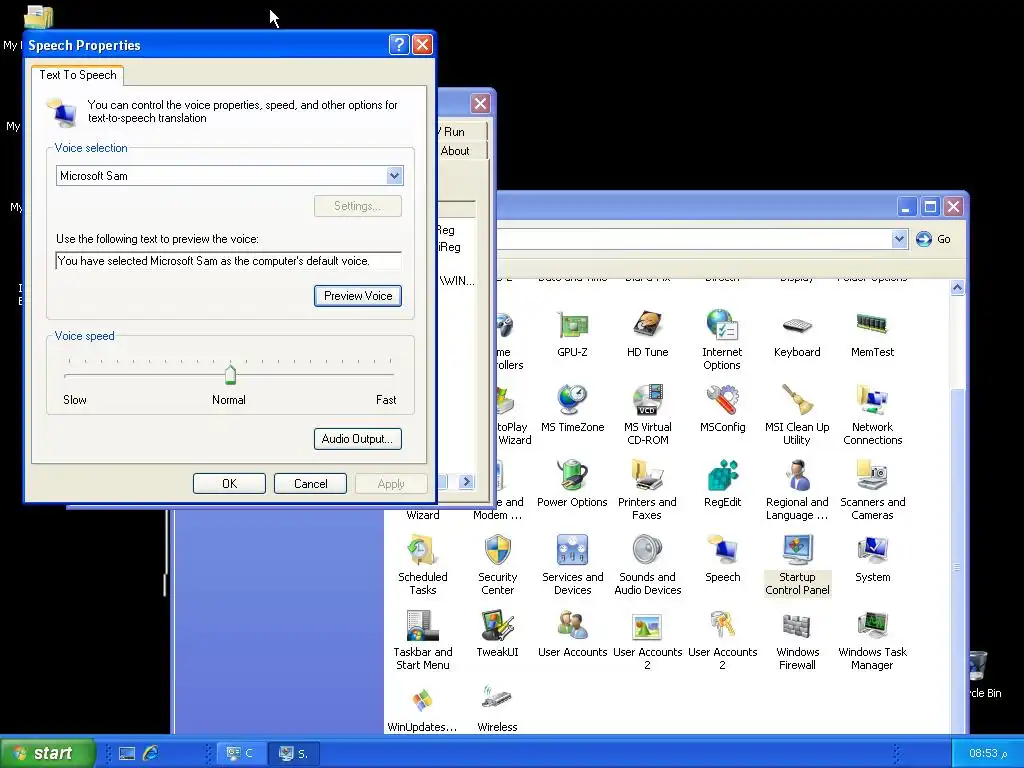Open the MSI Clean Up Utility icon
This screenshot has width=1024, height=768.
coord(797,415)
